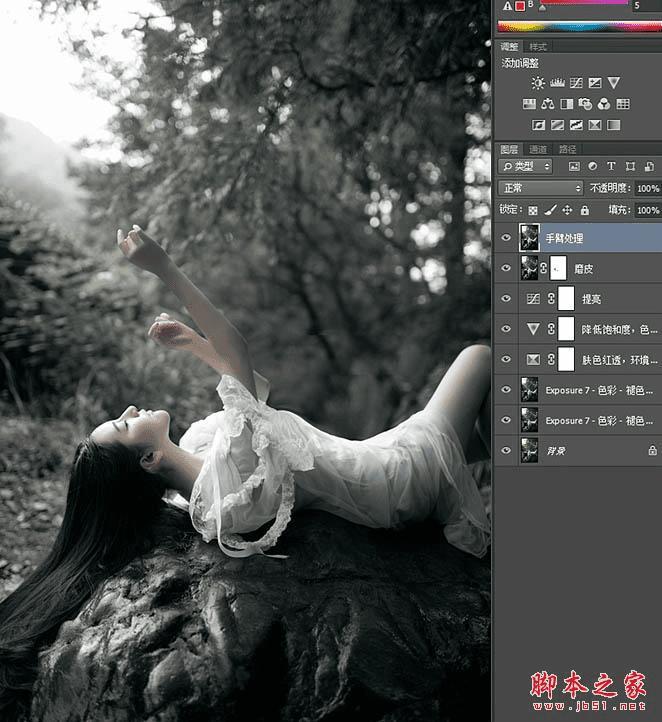Screen dimensions: 662x722
Task: Select the 磨皮 layer mask thumbnail
Action: (558, 268)
